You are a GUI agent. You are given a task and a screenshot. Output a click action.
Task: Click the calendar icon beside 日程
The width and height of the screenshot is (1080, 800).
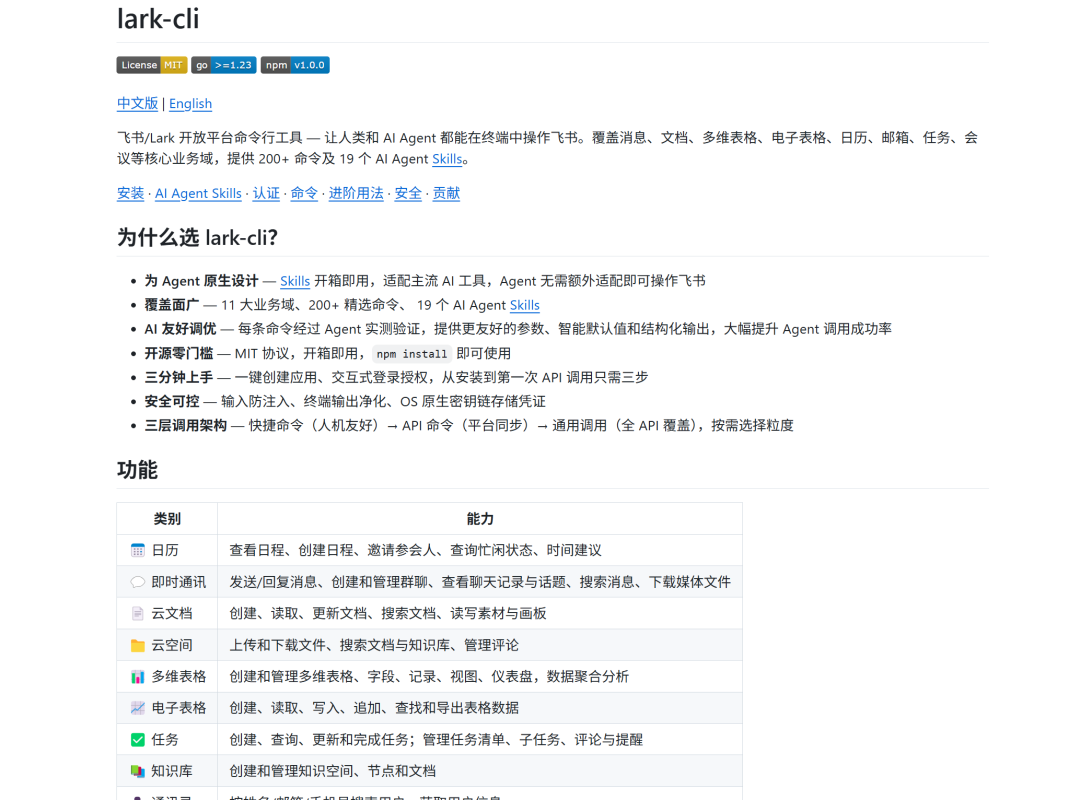(x=138, y=549)
